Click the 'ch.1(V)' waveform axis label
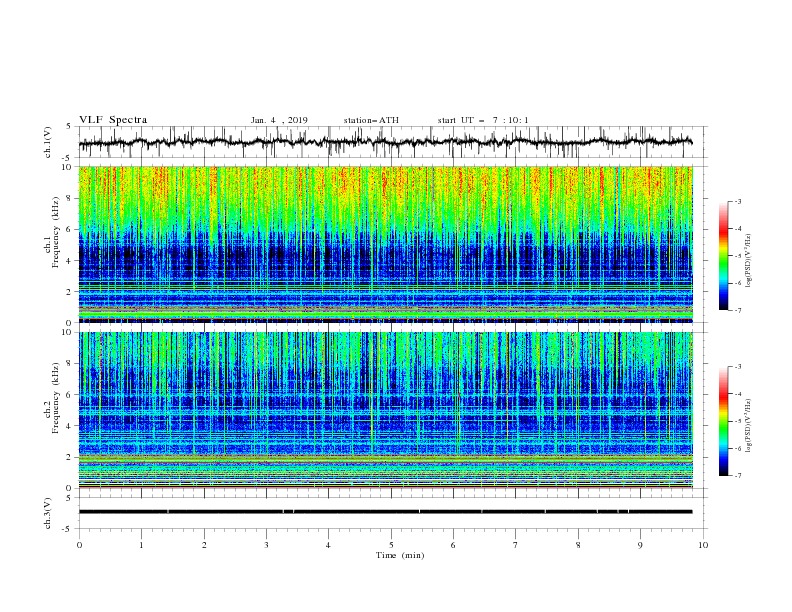 pos(48,142)
